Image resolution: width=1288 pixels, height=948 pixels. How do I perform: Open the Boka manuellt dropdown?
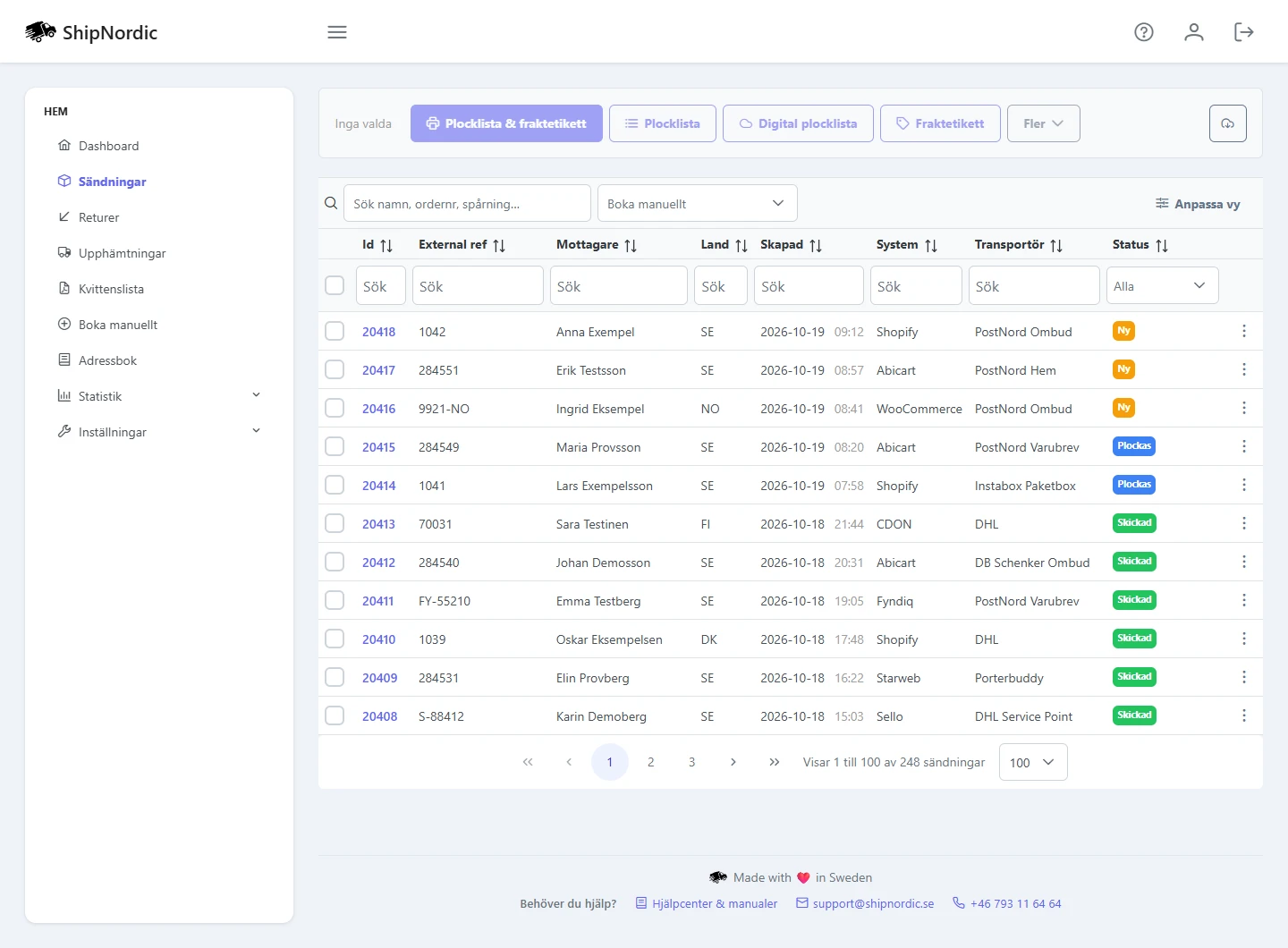click(698, 203)
